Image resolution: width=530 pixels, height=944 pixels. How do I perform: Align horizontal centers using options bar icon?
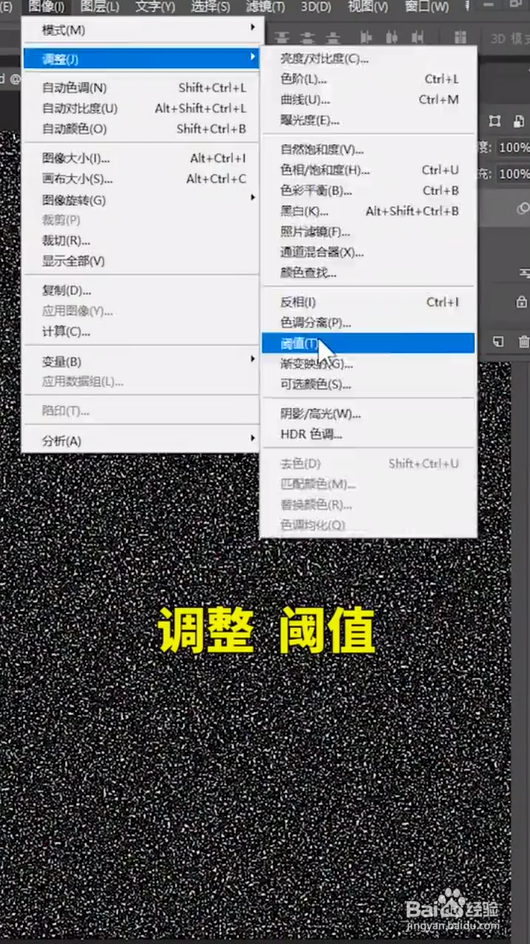pos(391,38)
